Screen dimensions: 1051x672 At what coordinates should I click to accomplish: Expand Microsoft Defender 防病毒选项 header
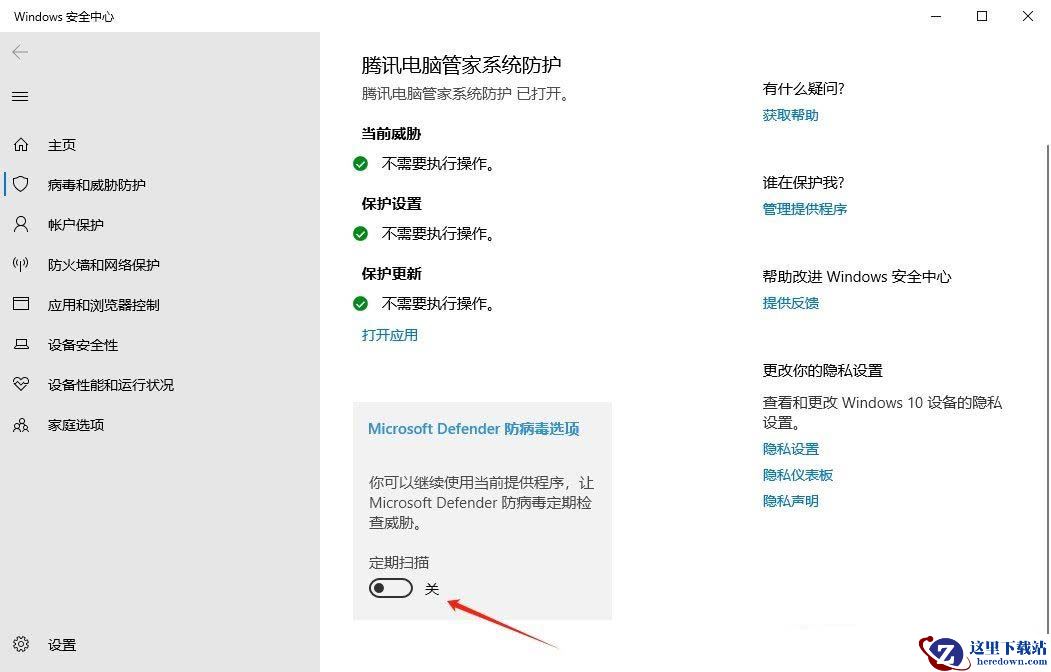(x=473, y=429)
